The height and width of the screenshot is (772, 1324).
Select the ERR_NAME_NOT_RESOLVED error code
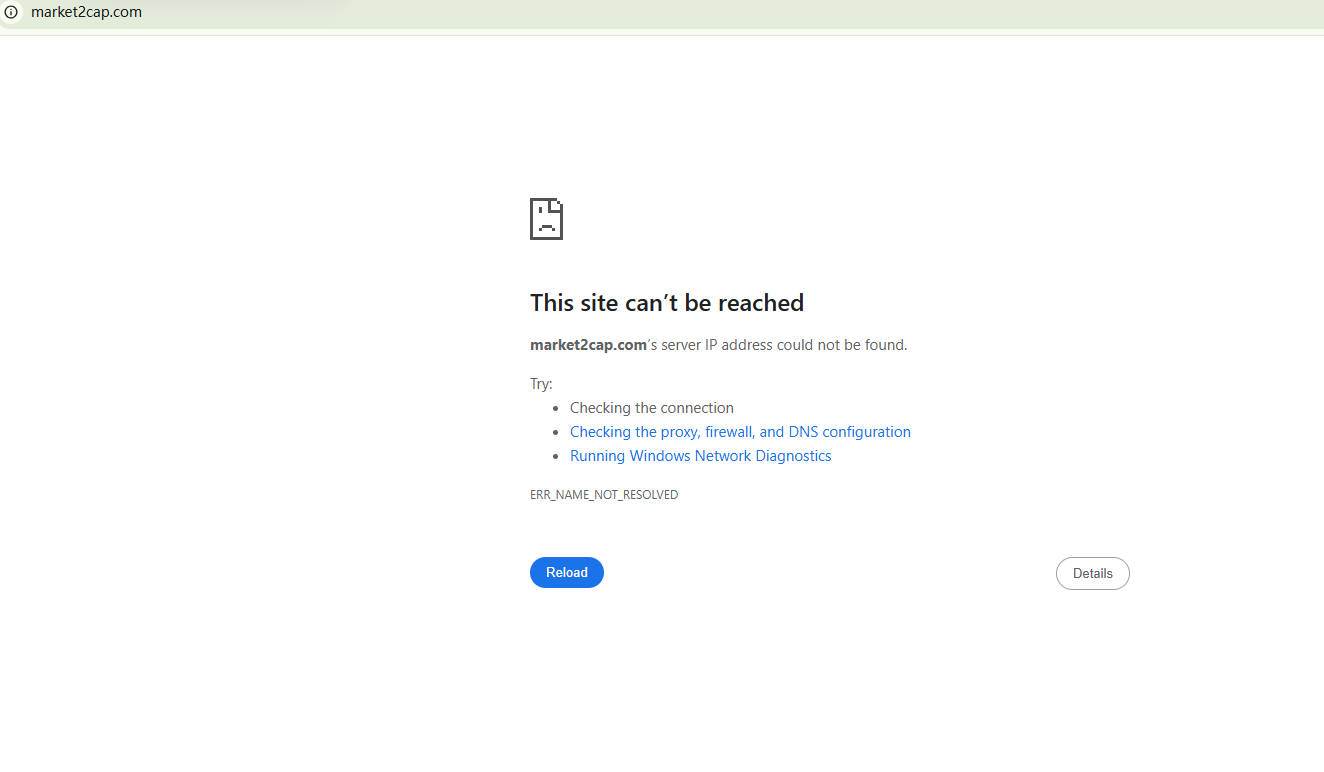[604, 495]
